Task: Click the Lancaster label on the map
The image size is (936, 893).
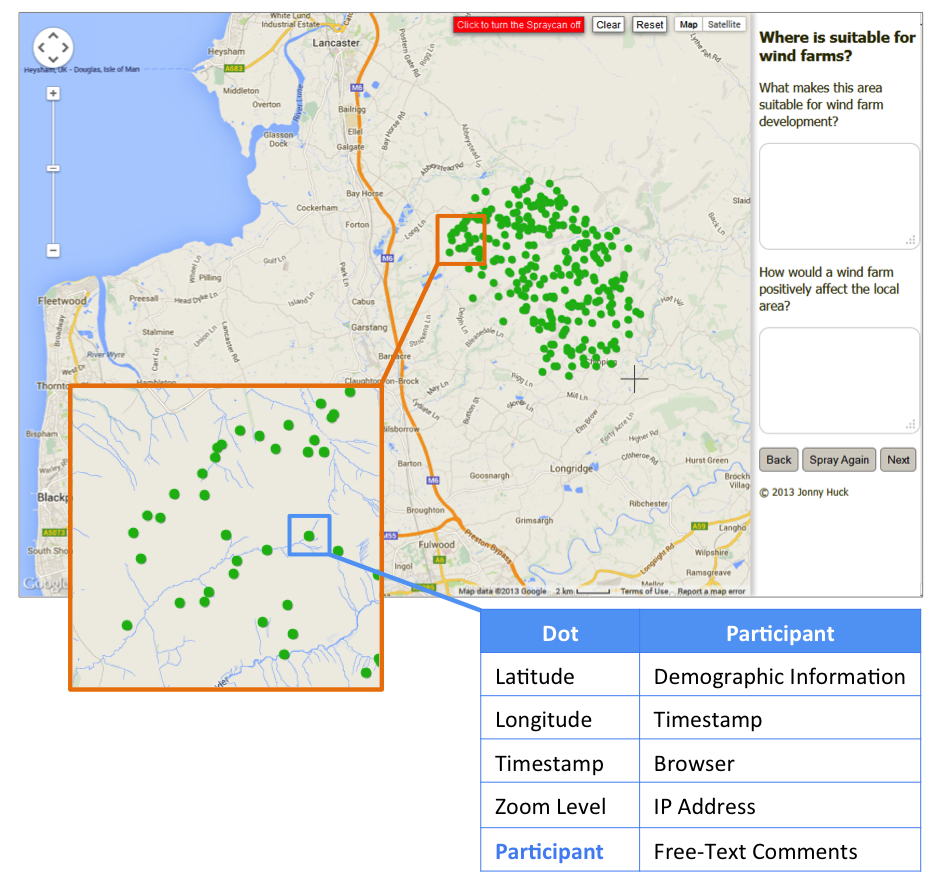Action: tap(336, 43)
